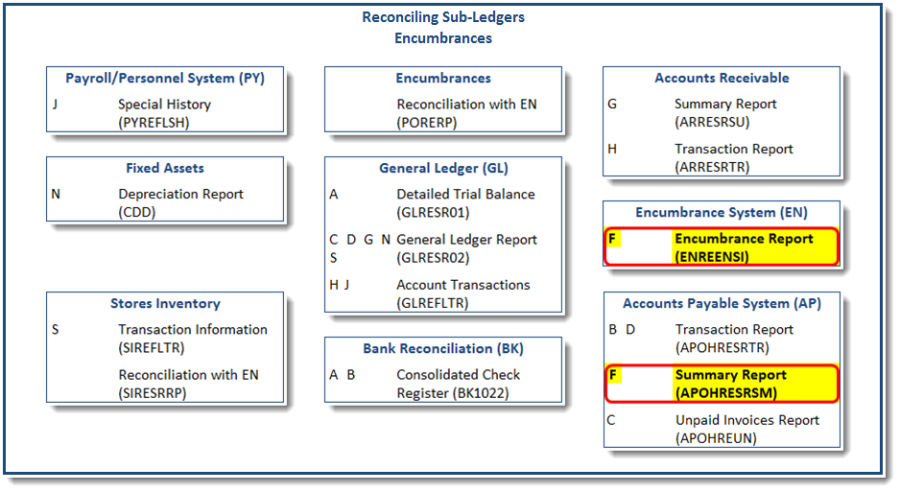Screen dimensions: 900x492
Task: Open Accounts Receivable Summary Report (ARRESRSU)
Action: pyautogui.click(x=725, y=113)
